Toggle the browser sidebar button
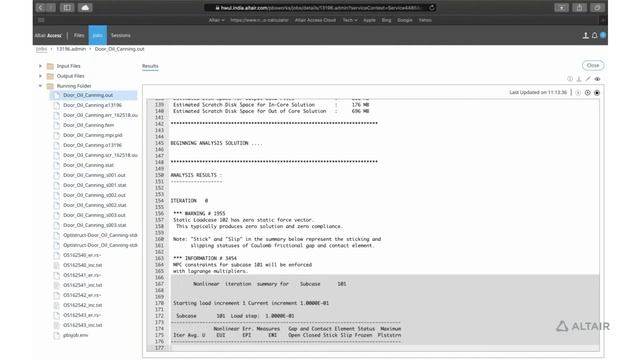Image resolution: width=640 pixels, height=360 pixels. tap(67, 7)
